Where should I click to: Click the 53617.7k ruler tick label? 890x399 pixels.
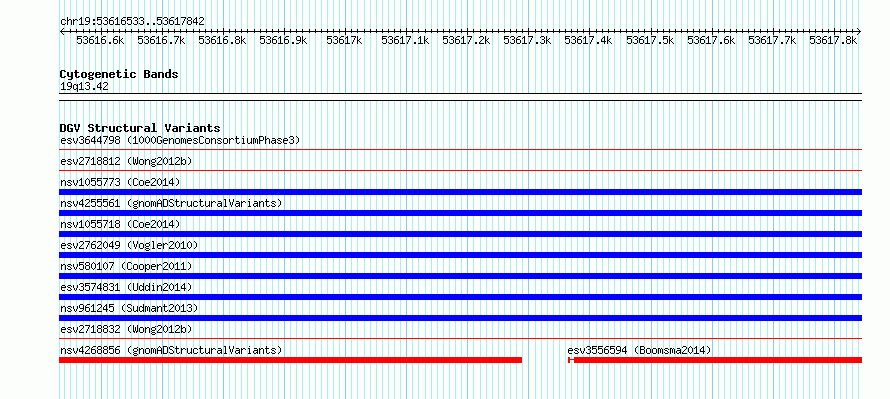pos(772,40)
